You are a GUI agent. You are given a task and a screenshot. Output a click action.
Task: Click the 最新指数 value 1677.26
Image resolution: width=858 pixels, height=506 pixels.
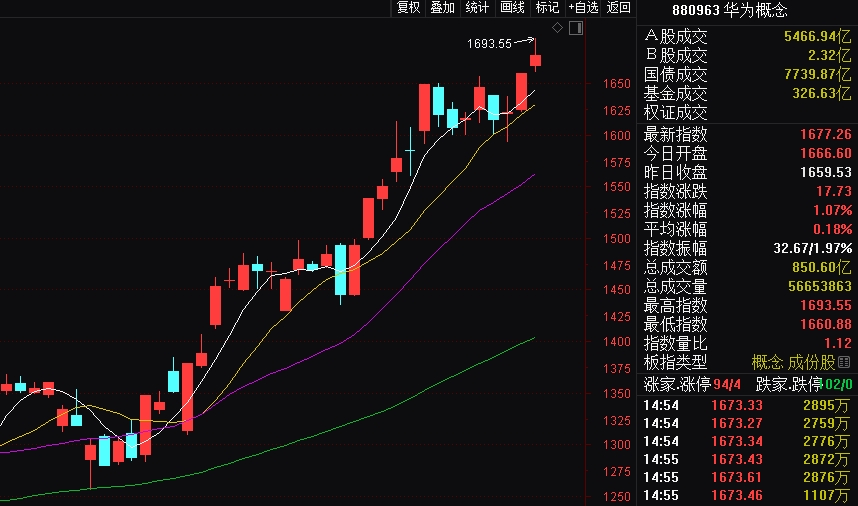[825, 134]
